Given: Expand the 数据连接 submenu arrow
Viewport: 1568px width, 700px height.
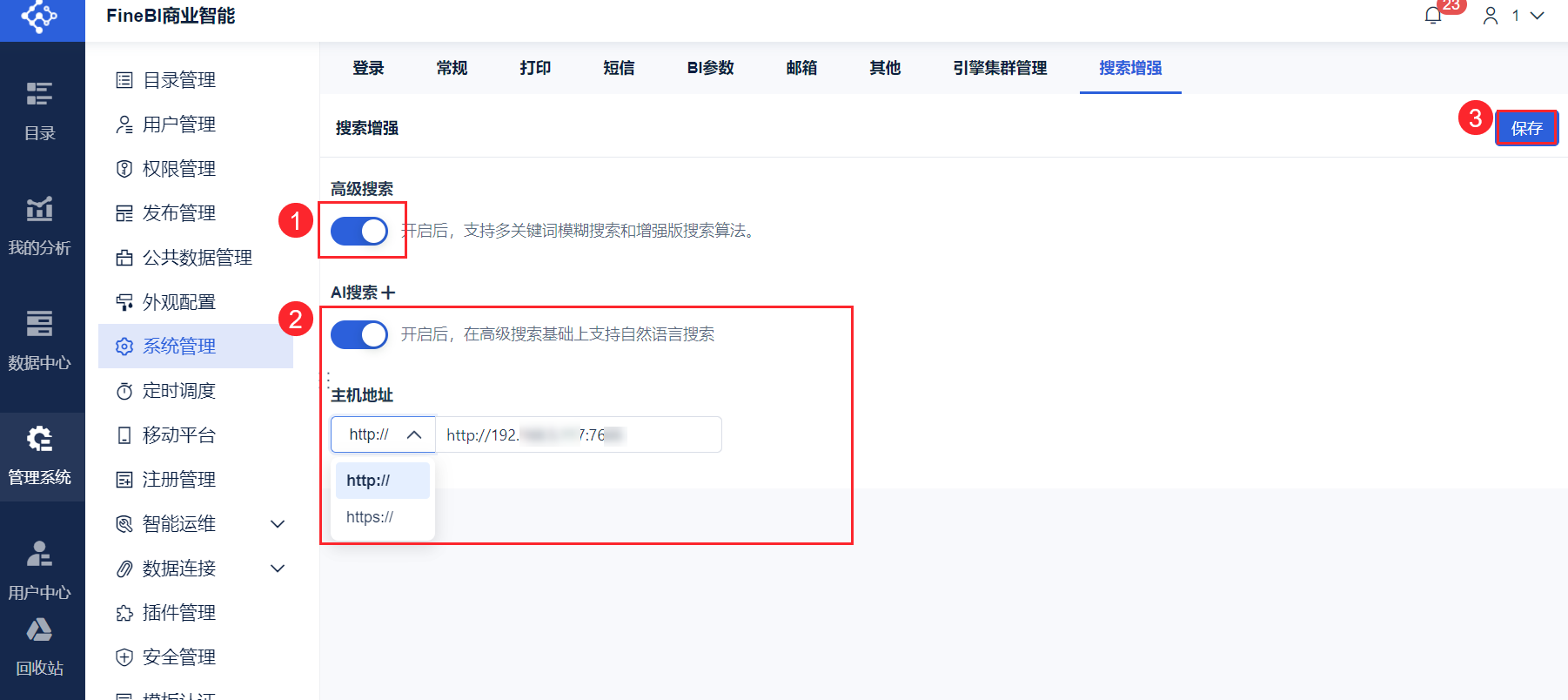Looking at the screenshot, I should 278,569.
